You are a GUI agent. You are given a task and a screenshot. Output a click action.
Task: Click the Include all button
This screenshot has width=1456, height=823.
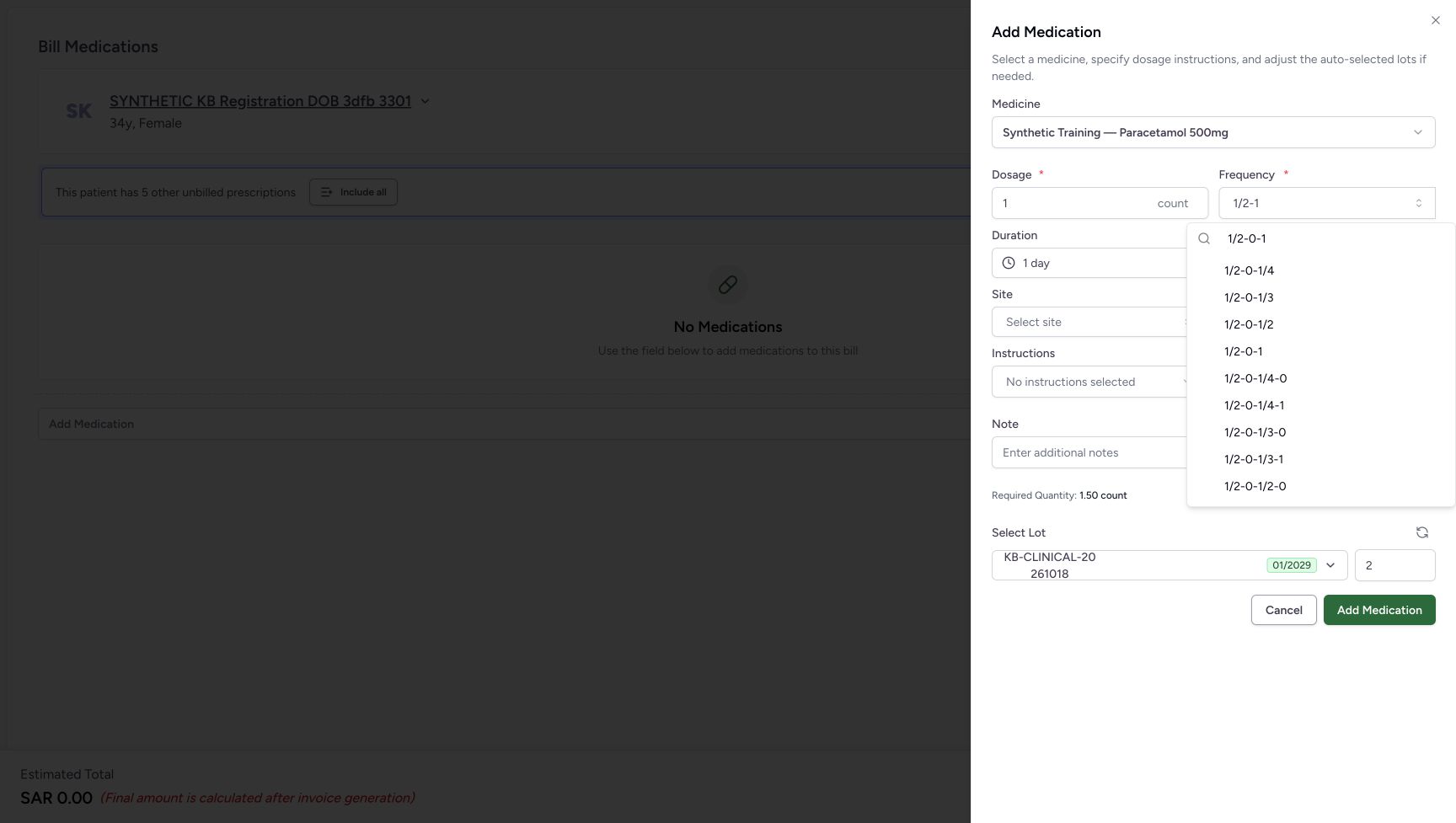pos(353,192)
